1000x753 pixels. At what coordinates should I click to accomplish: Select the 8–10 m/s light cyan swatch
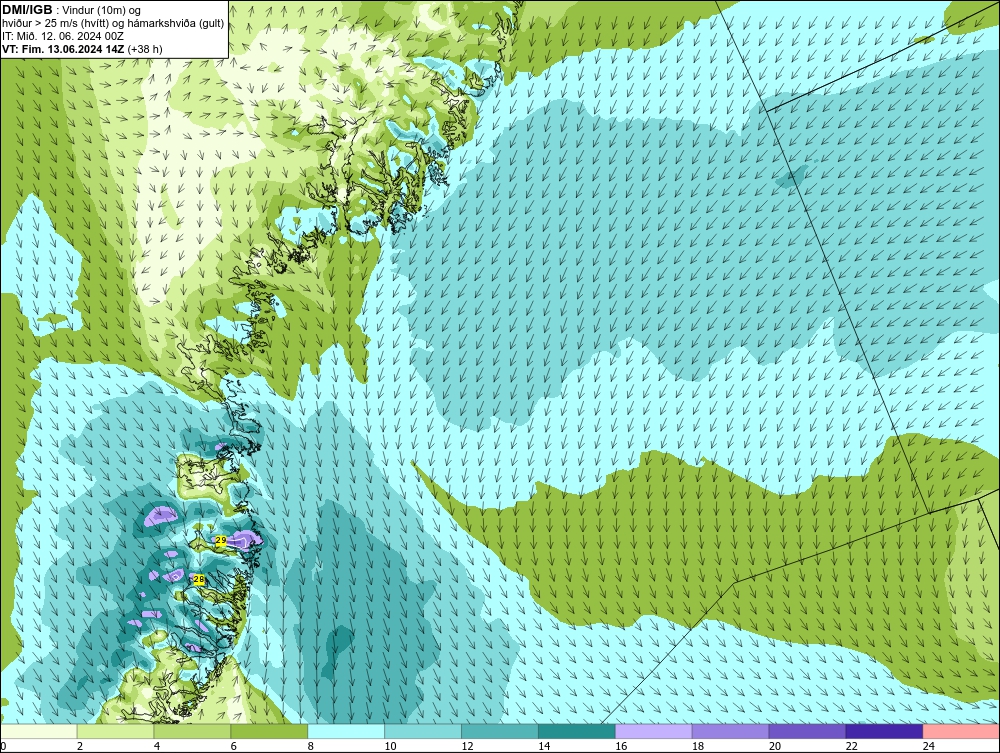[346, 731]
